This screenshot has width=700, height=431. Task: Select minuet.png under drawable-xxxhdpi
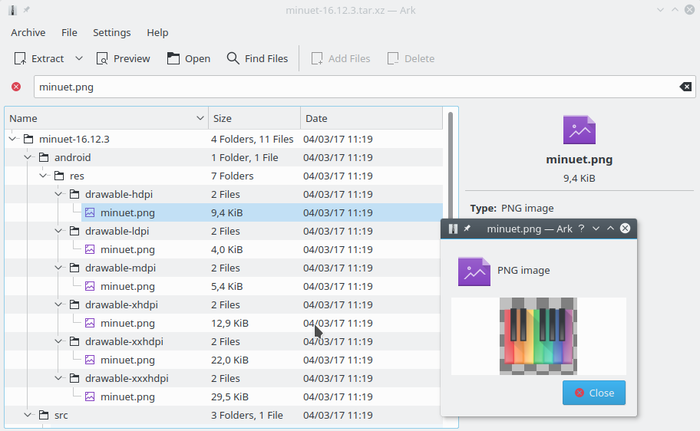pyautogui.click(x=127, y=396)
